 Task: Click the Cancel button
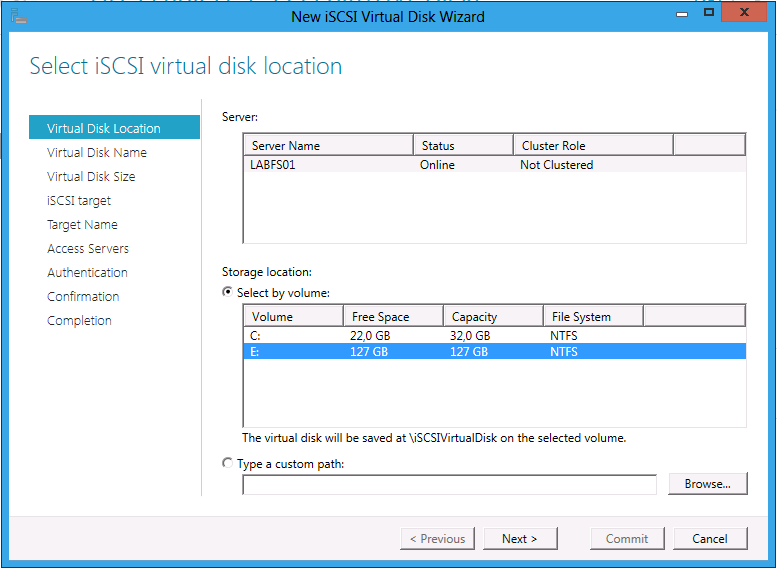coord(710,538)
